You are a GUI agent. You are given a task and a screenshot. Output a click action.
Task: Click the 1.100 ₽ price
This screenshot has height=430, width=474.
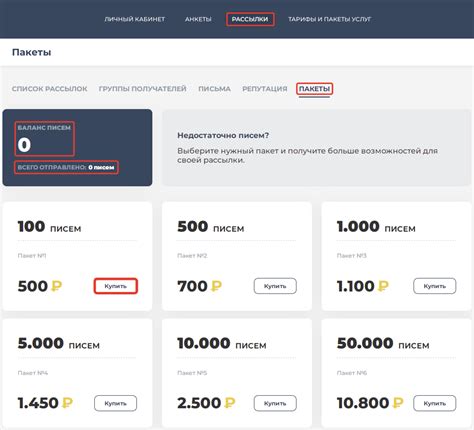coord(363,286)
